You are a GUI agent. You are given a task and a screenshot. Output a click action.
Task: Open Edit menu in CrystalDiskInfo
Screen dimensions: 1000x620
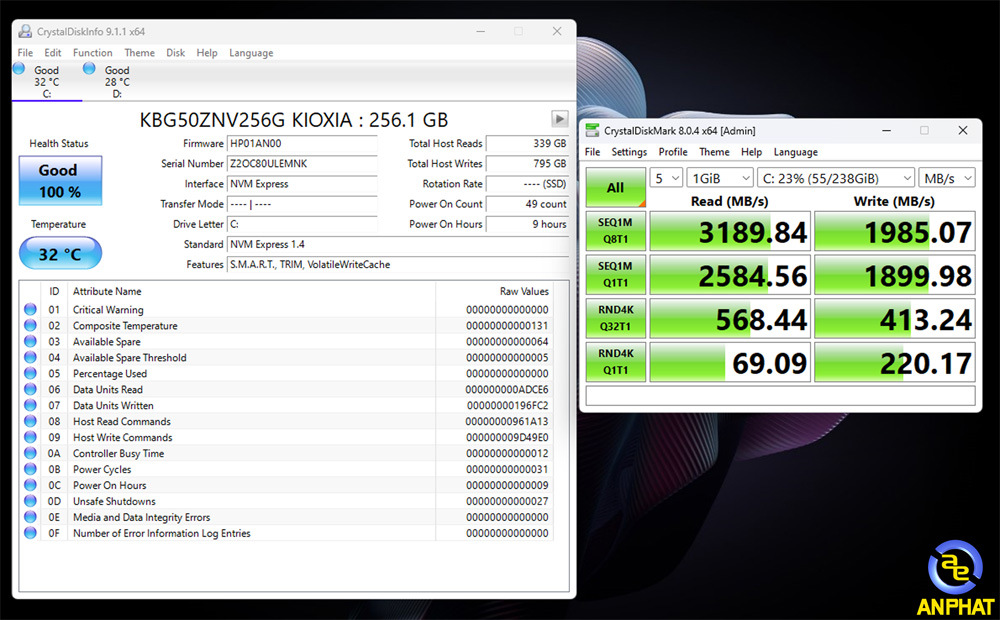pyautogui.click(x=53, y=52)
